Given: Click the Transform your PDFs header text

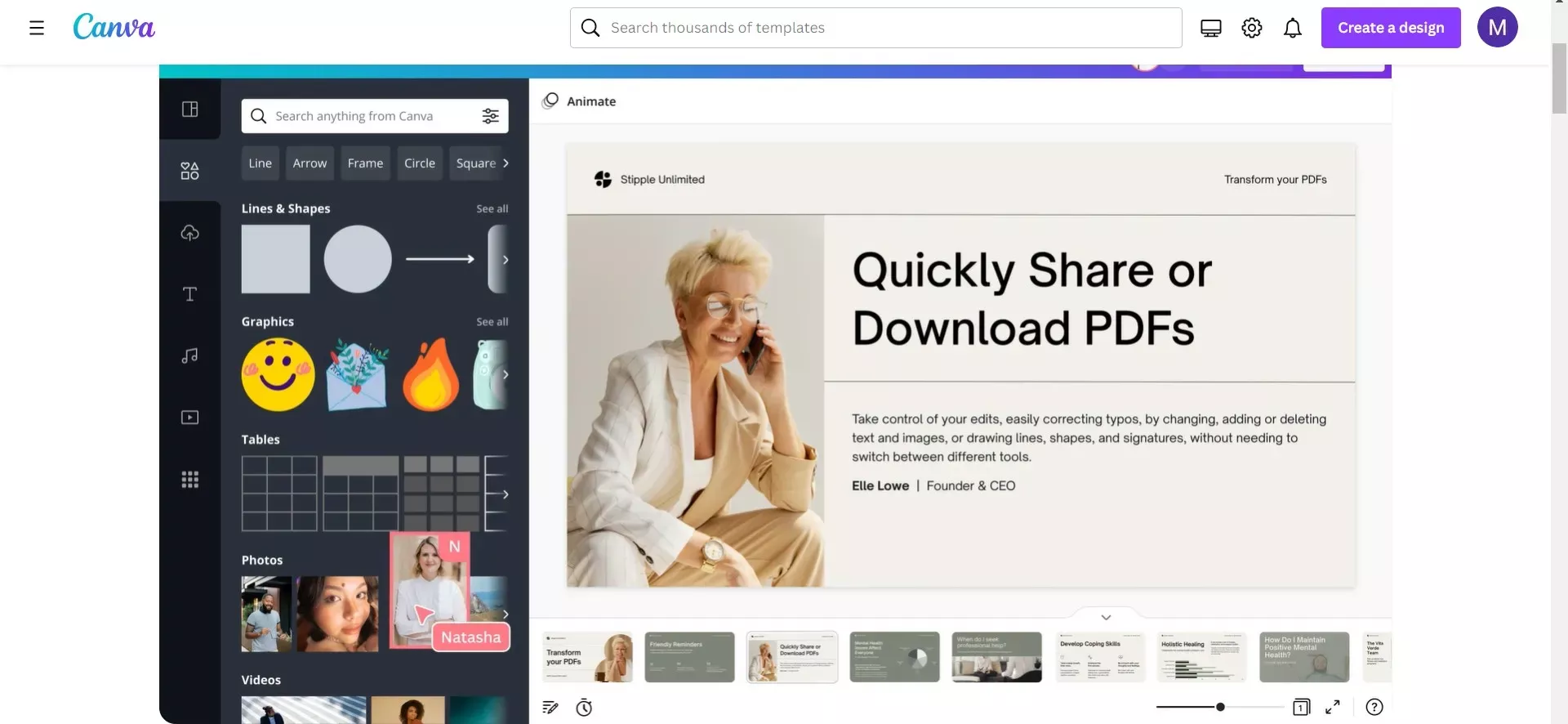Looking at the screenshot, I should [1275, 180].
